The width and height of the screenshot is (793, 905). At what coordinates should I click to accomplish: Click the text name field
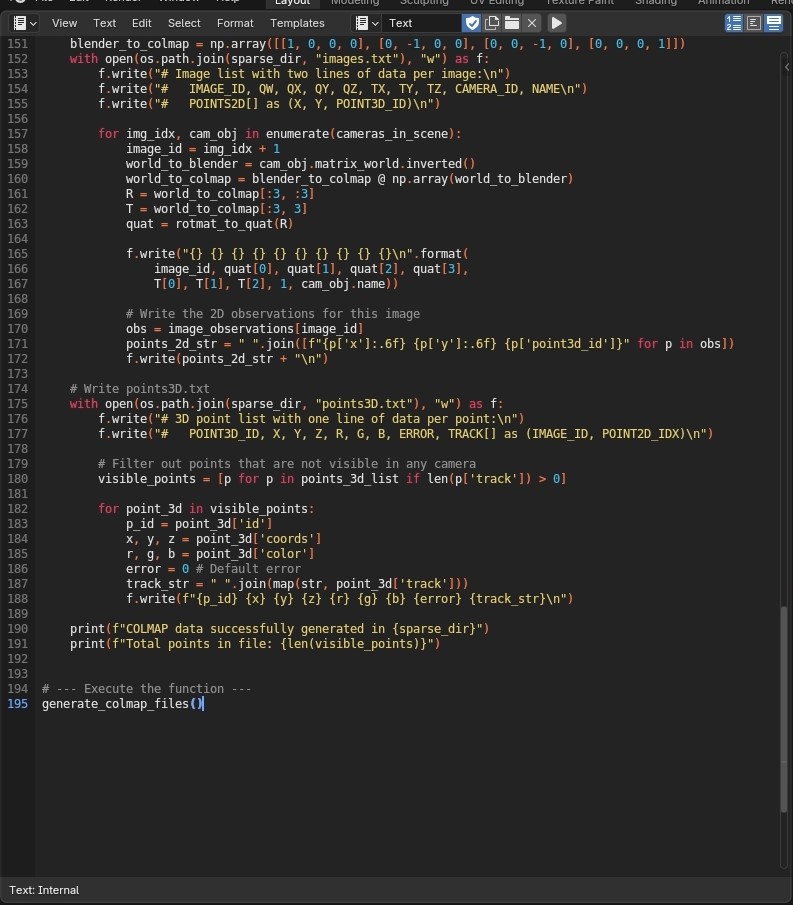tap(422, 23)
